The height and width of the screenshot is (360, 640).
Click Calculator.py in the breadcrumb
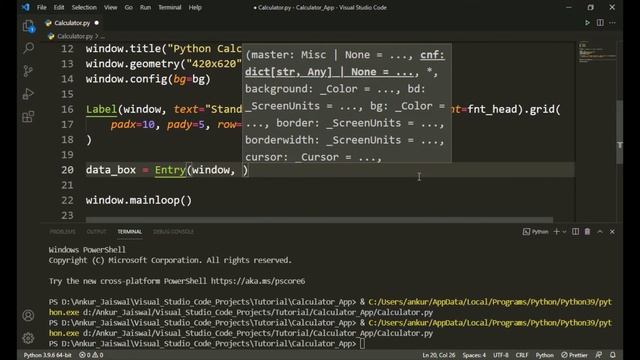tap(75, 36)
